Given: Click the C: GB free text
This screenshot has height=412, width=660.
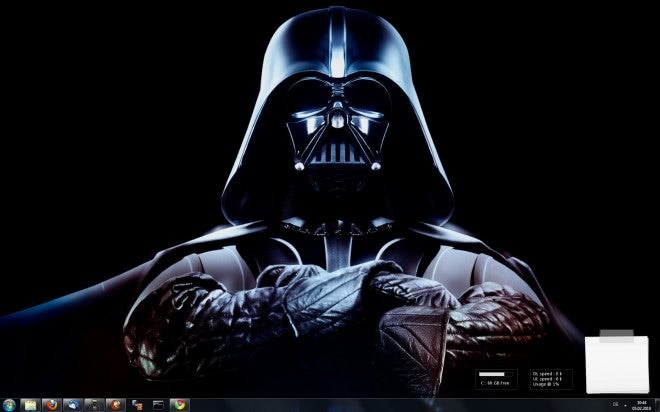Looking at the screenshot, I should point(495,383).
